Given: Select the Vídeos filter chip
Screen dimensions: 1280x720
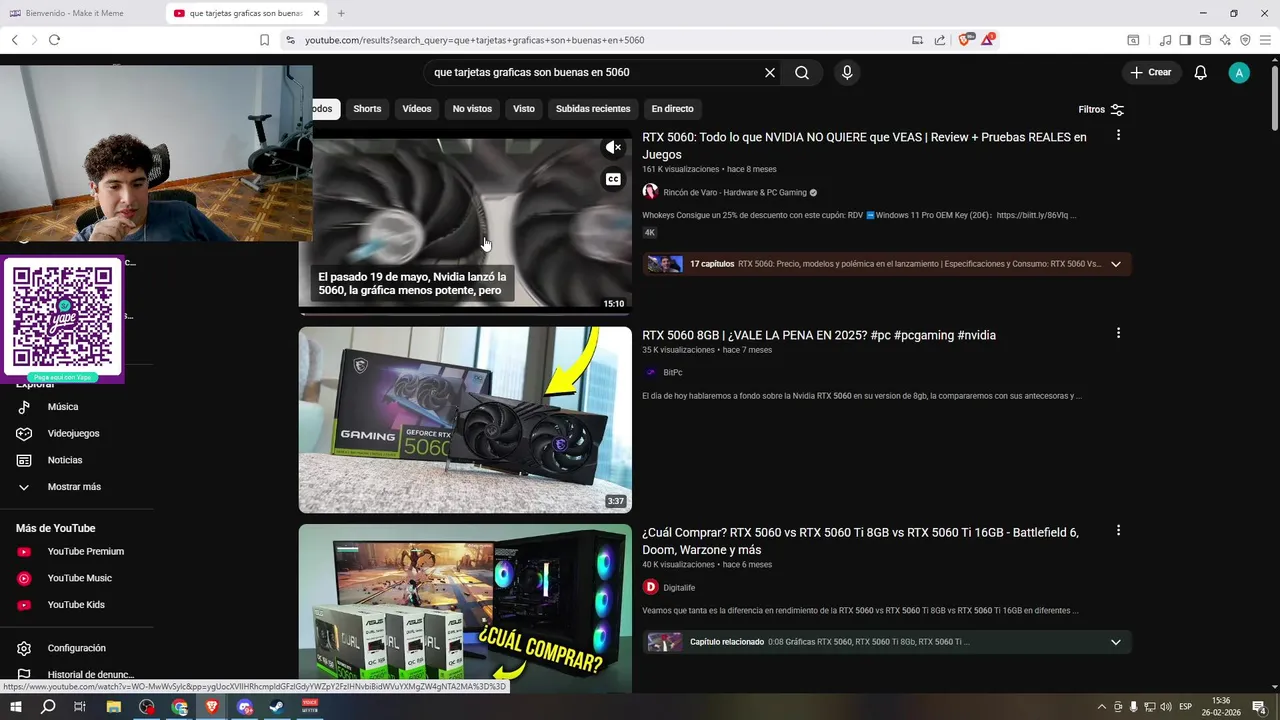Looking at the screenshot, I should pyautogui.click(x=417, y=109).
